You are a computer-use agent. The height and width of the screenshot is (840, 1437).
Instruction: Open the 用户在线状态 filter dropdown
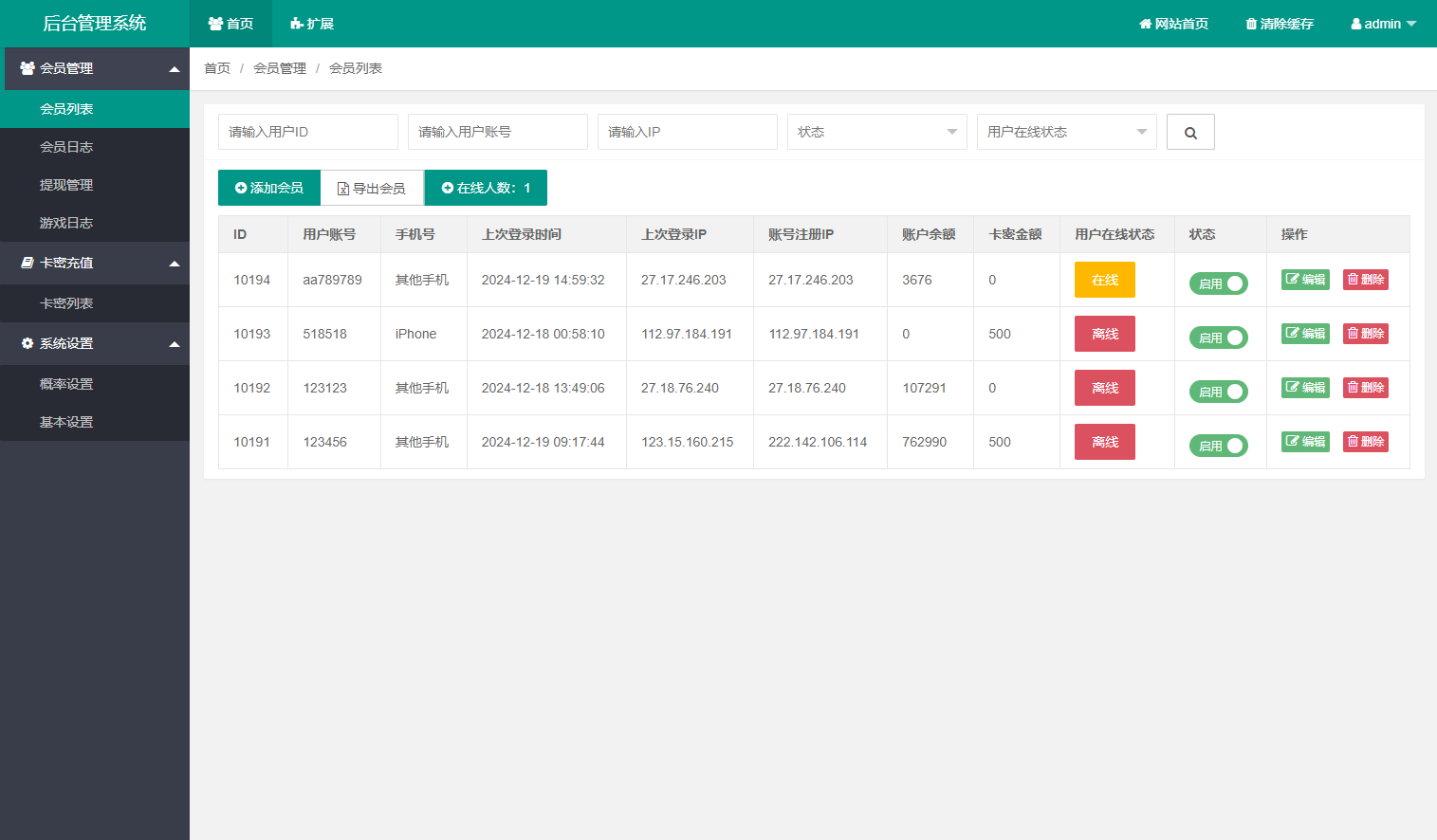pos(1066,132)
